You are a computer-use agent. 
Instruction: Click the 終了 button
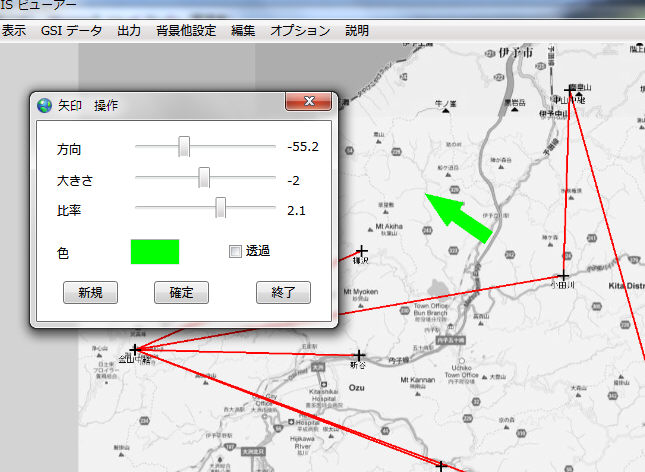[x=283, y=293]
